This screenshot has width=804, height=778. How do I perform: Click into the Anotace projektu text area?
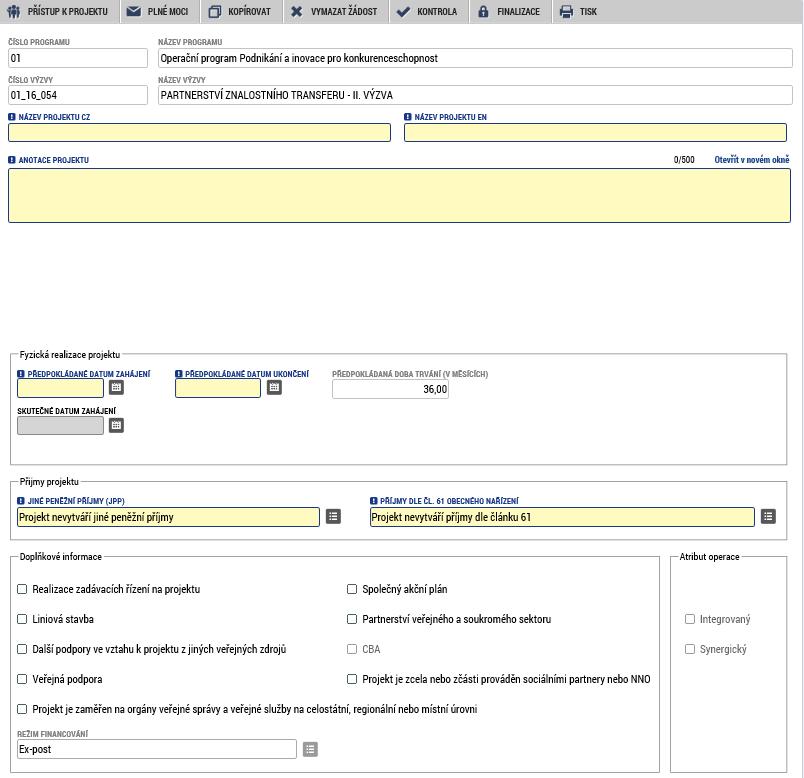pos(399,195)
